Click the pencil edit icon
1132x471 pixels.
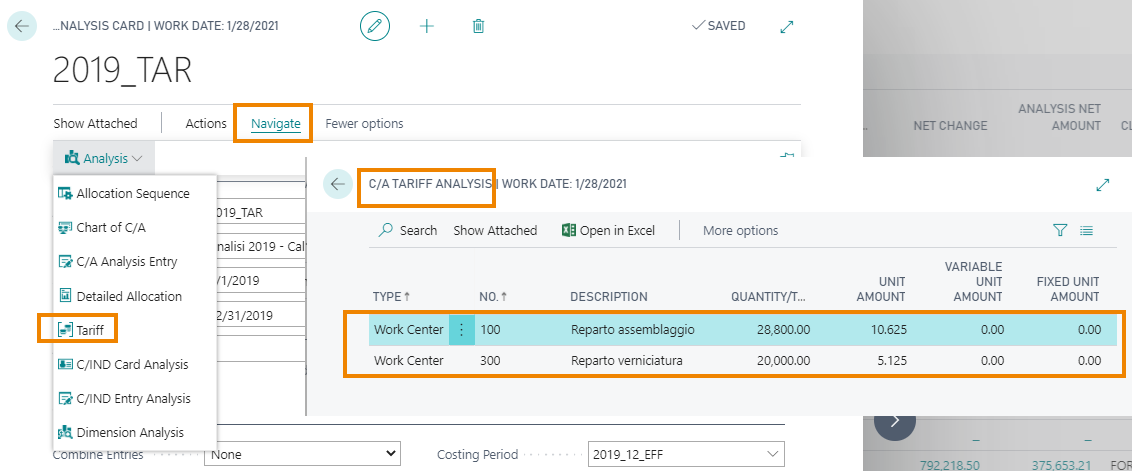coord(375,27)
